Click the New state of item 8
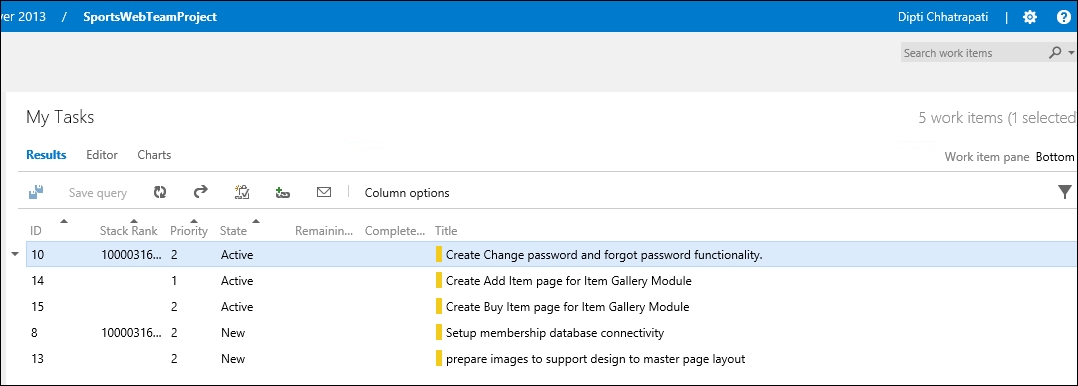 coord(233,333)
